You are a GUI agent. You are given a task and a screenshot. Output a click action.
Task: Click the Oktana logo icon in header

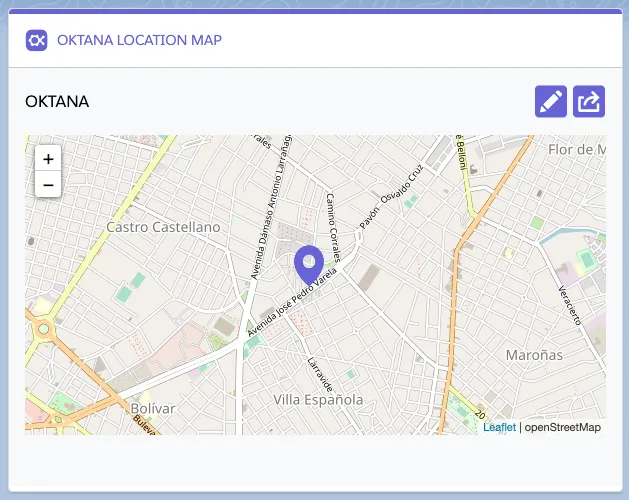(x=37, y=40)
